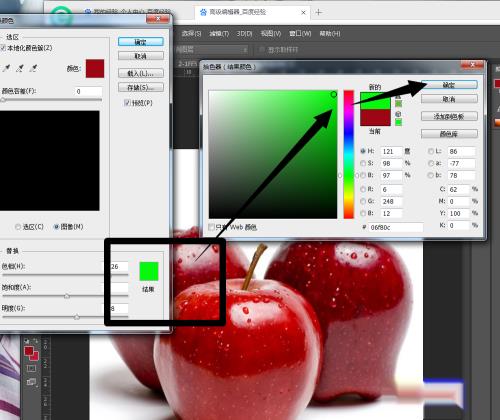Click the 载入(L)... button
500x420 pixels.
click(141, 73)
